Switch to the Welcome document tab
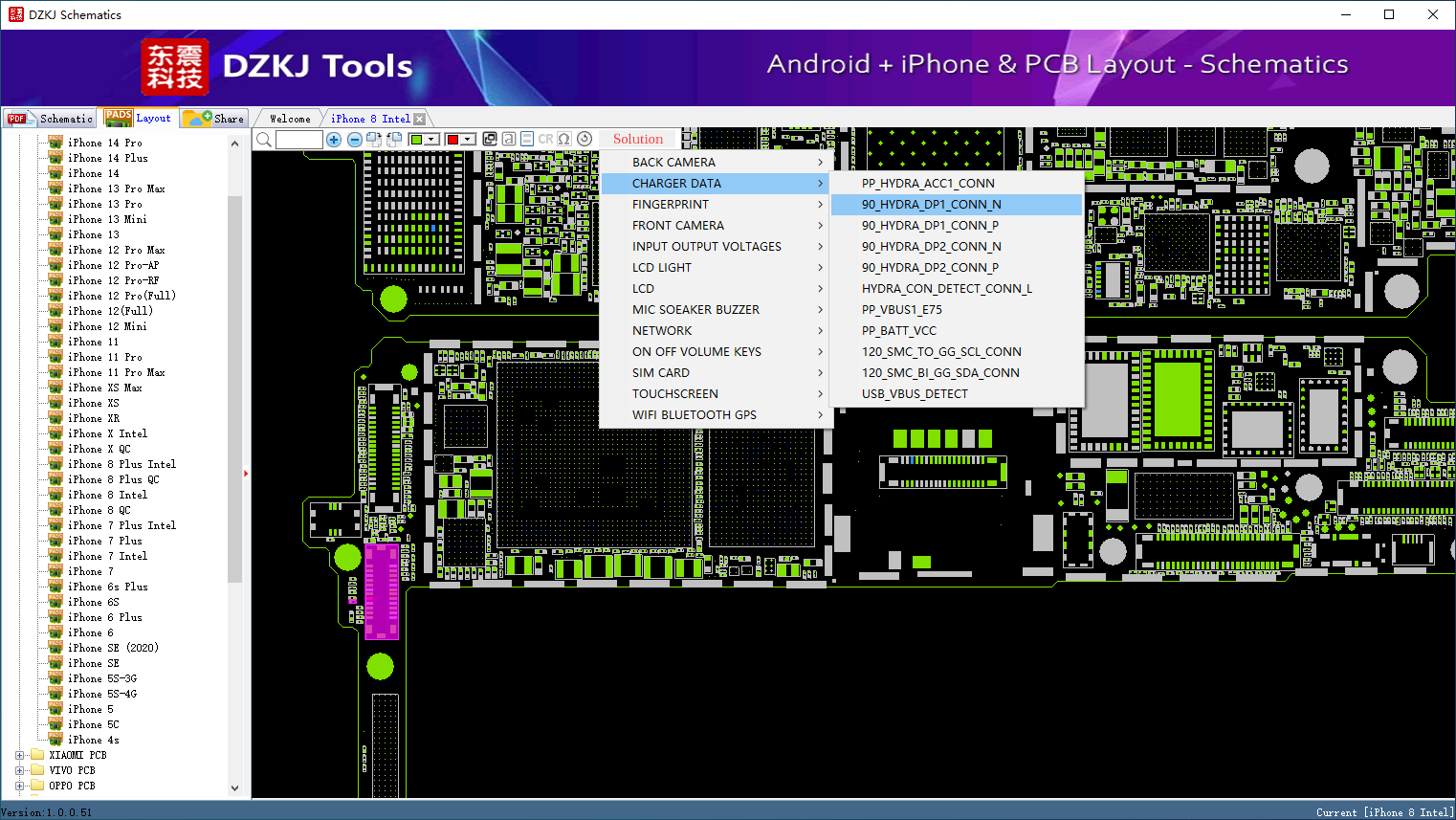1456x820 pixels. pyautogui.click(x=290, y=119)
